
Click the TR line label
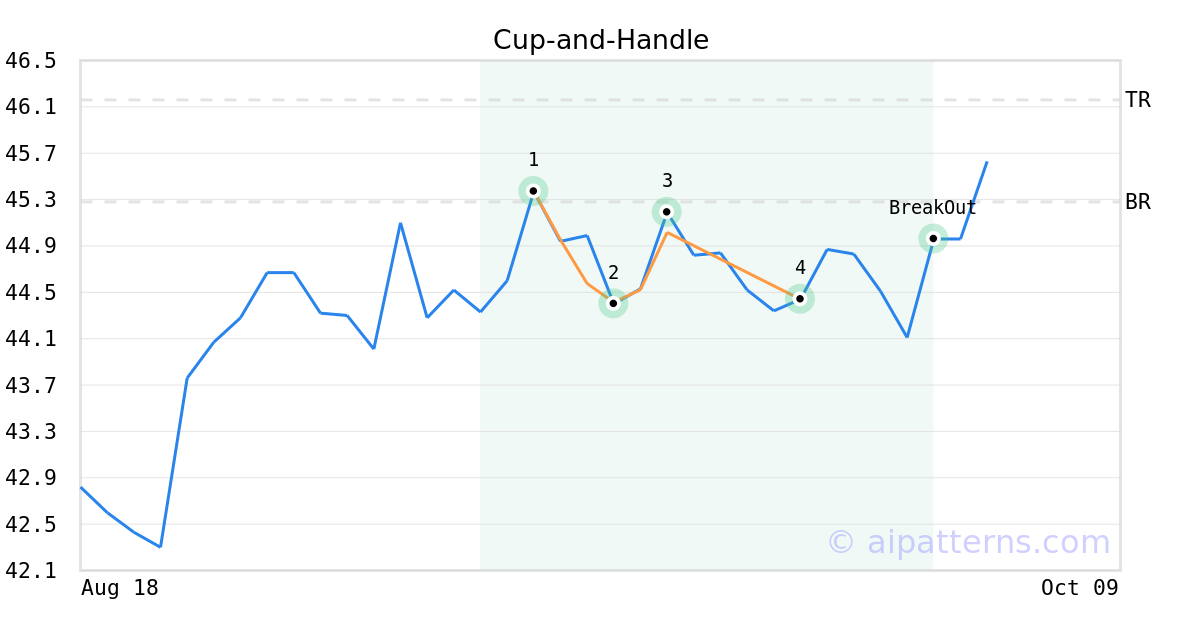pos(1137,100)
